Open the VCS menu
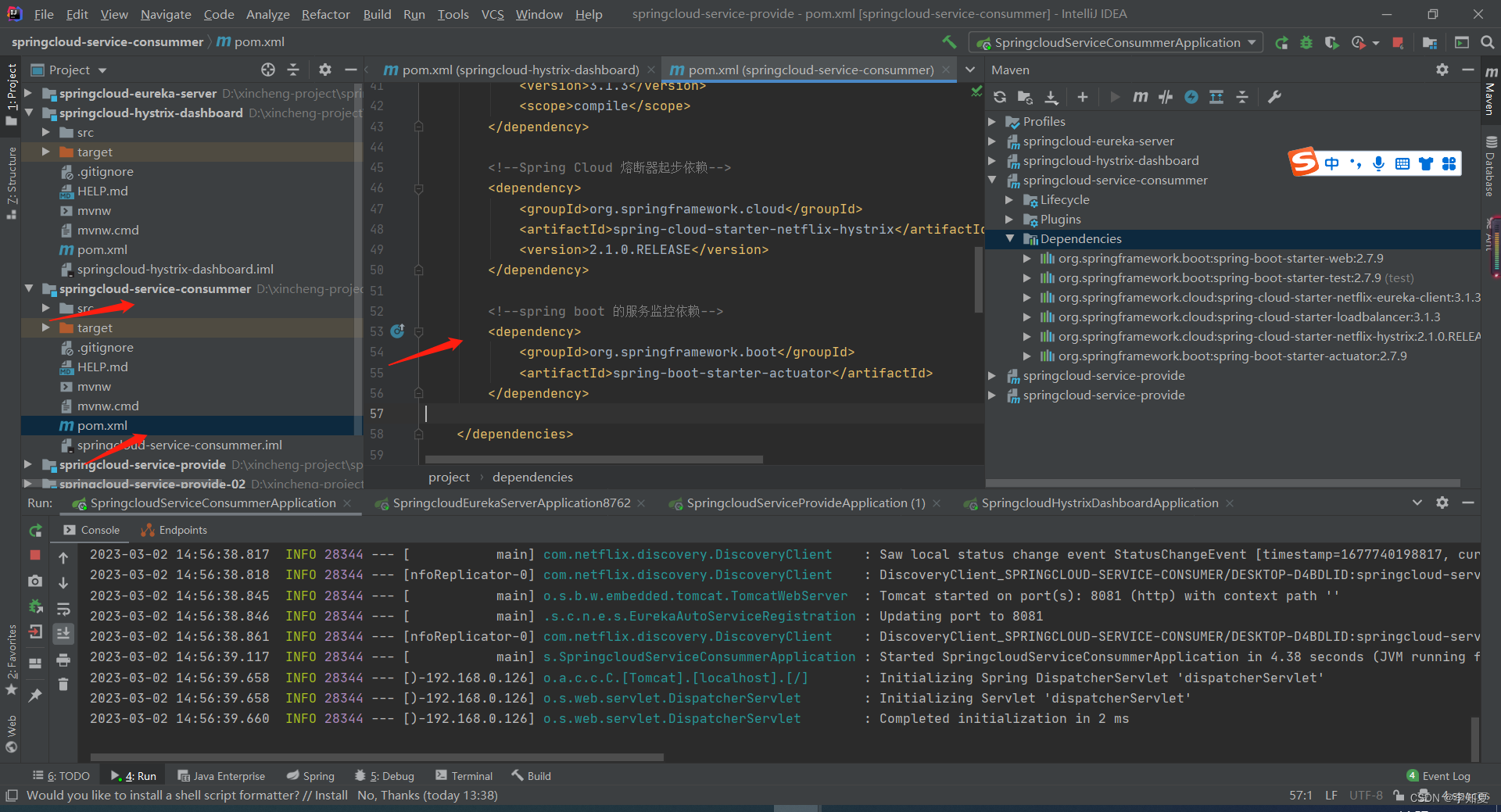Screen dimensions: 1501x812 [493, 14]
